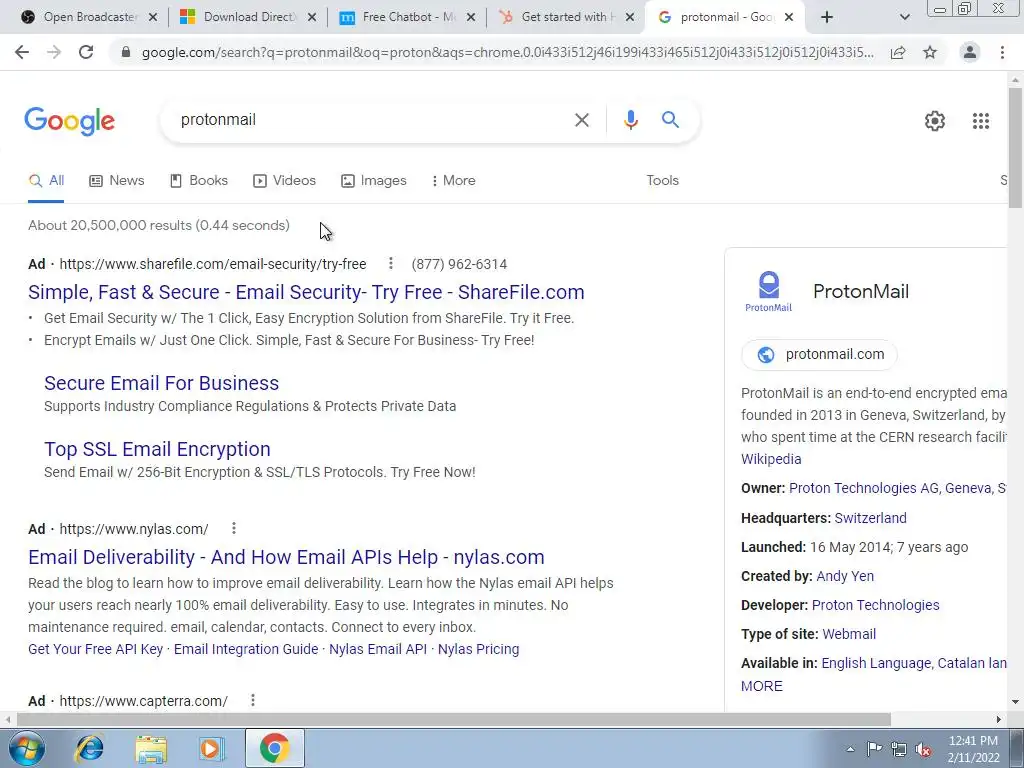Open Windows Explorer folder from taskbar
This screenshot has height=768, width=1024.
(151, 748)
